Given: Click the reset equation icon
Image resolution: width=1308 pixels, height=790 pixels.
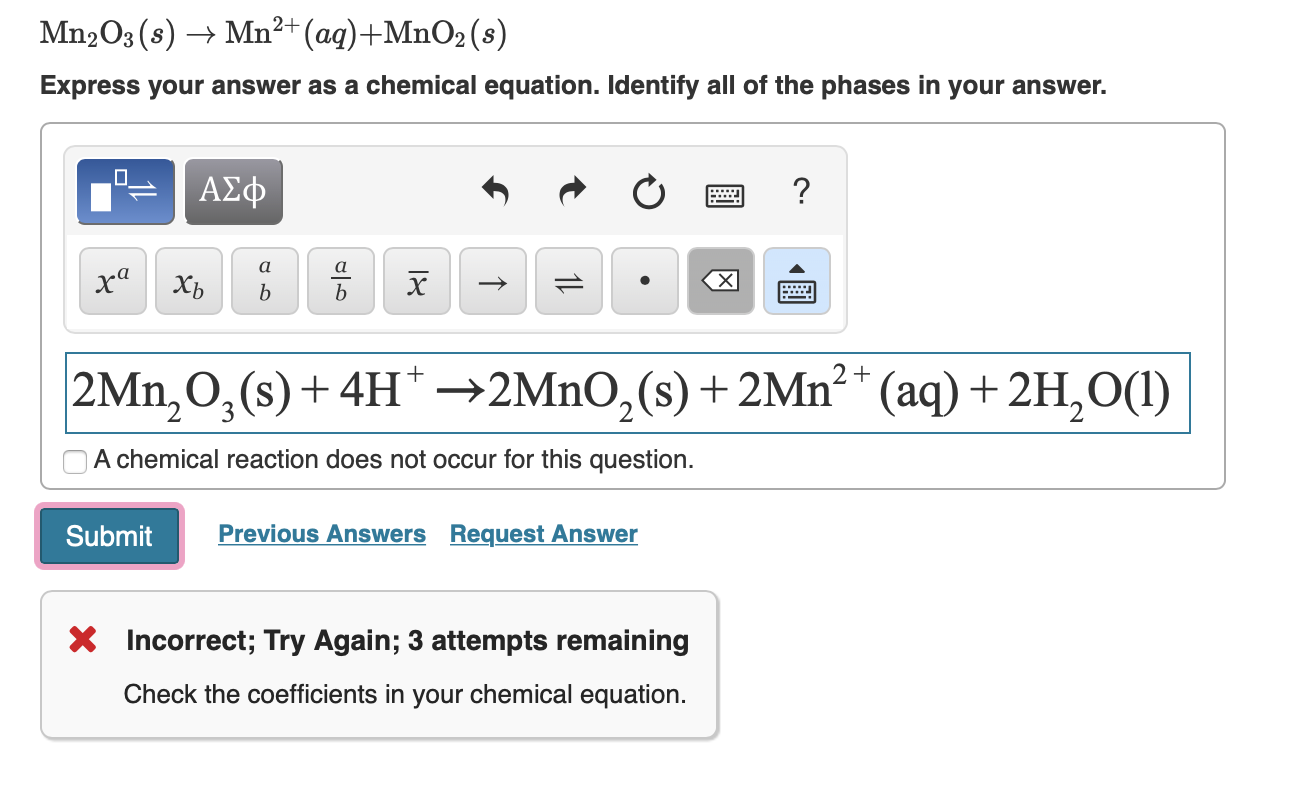Looking at the screenshot, I should point(648,193).
